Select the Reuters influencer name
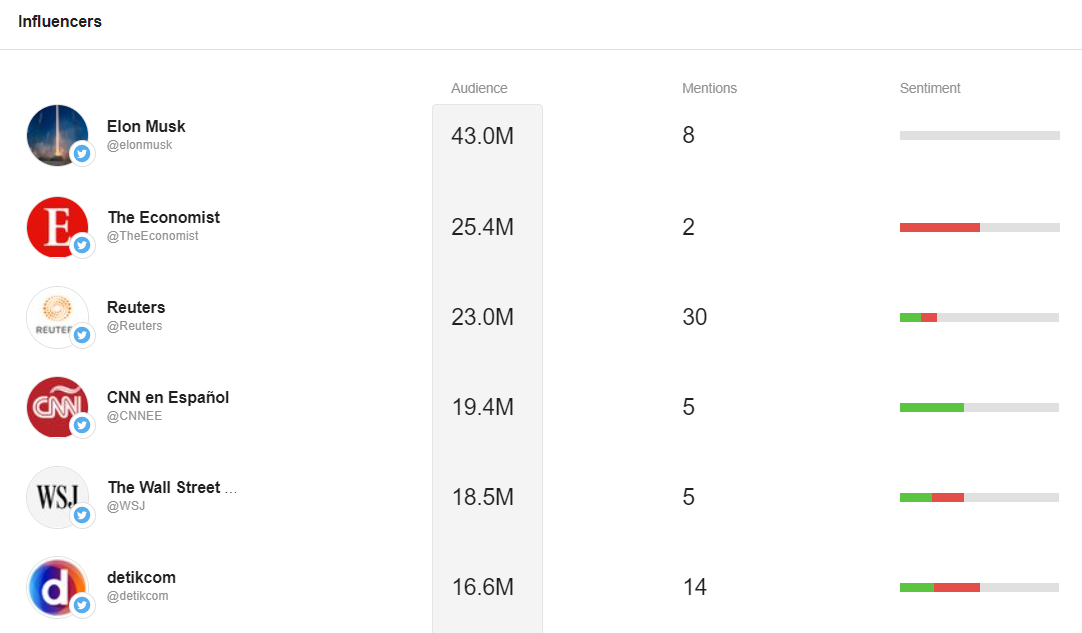 point(136,307)
